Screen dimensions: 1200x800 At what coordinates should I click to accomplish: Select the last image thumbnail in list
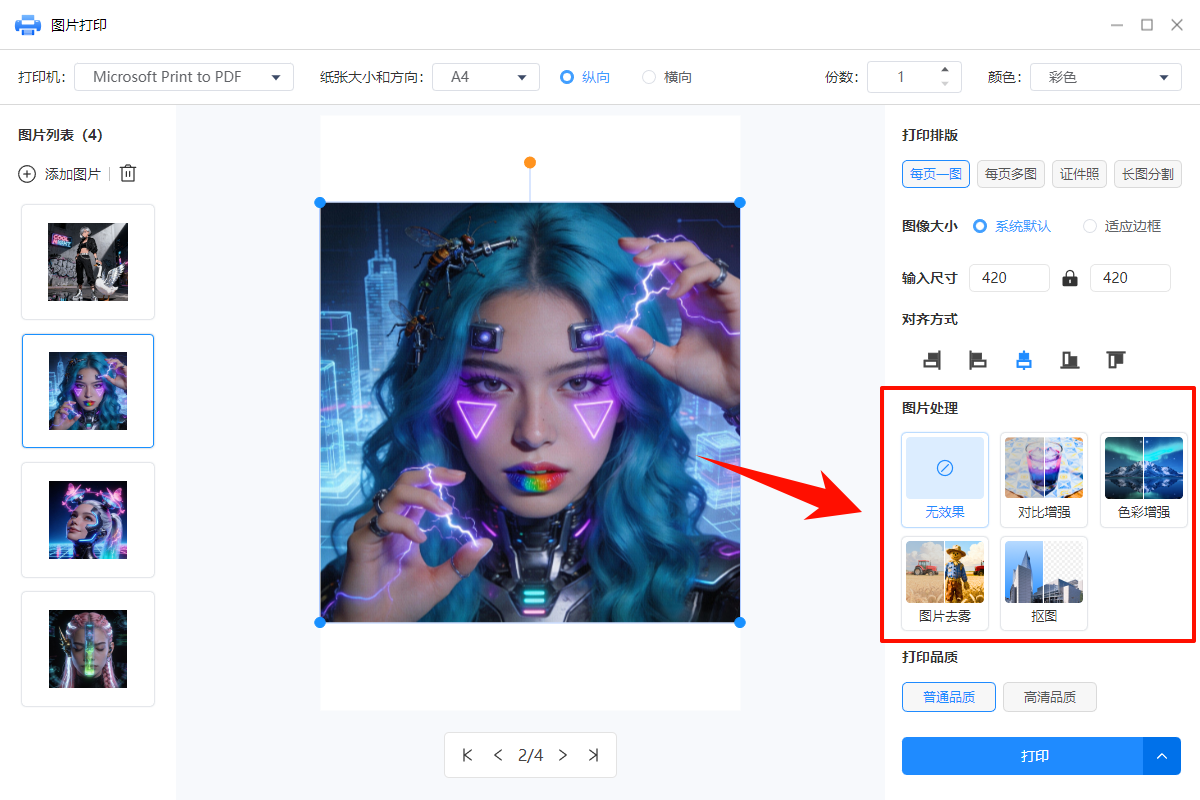pyautogui.click(x=88, y=649)
